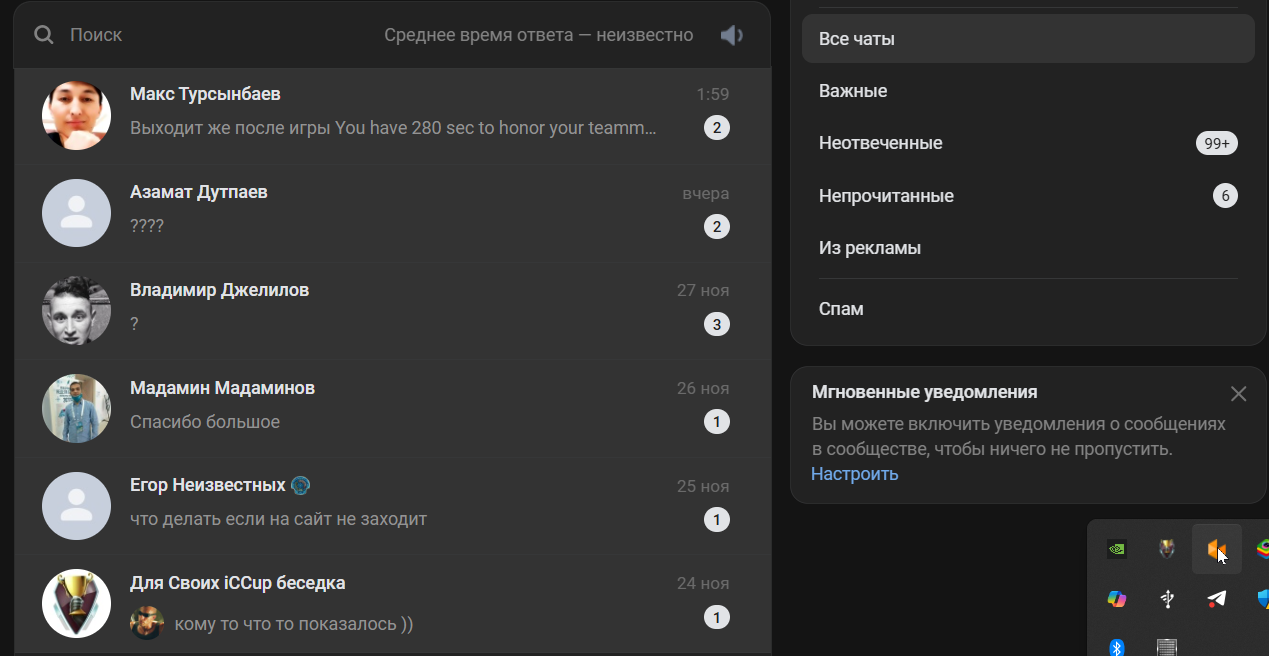Click the Telegram tray icon
Image resolution: width=1269 pixels, height=656 pixels.
[1217, 599]
